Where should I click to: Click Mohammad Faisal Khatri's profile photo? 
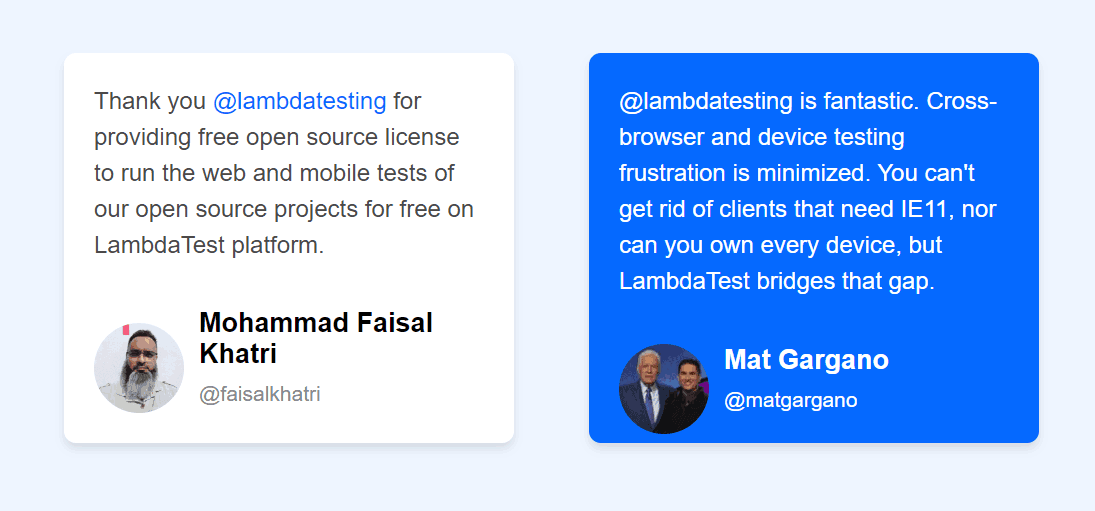pos(139,368)
